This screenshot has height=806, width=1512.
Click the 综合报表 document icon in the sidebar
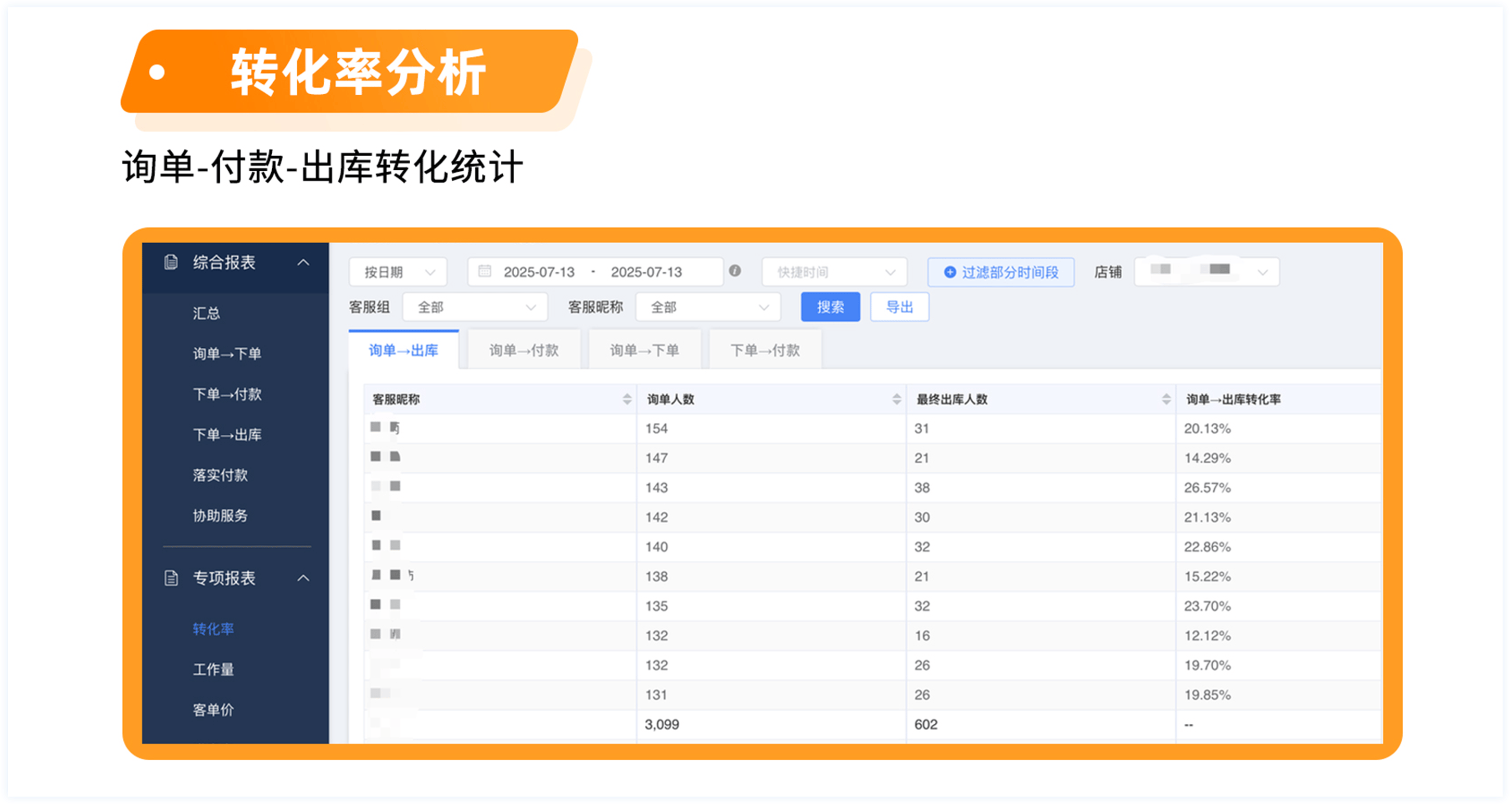pos(171,262)
